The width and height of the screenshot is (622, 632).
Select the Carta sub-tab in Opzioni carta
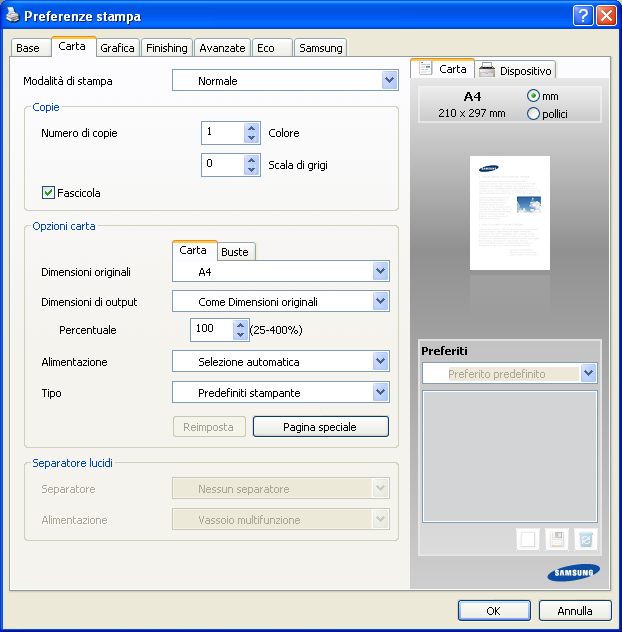[193, 250]
